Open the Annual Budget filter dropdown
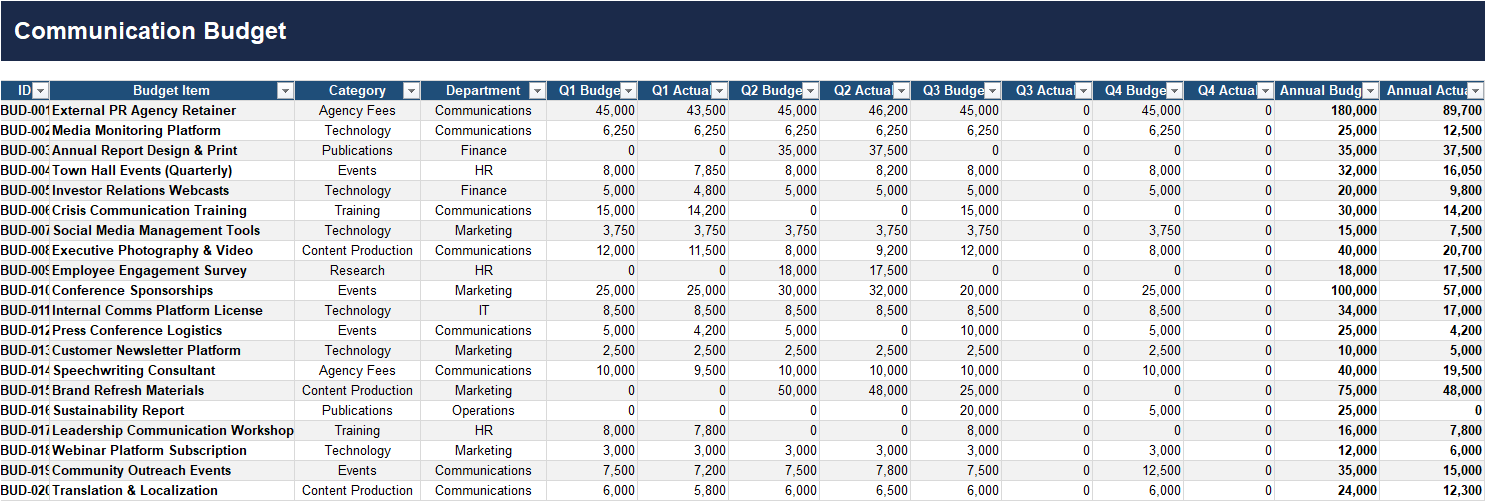Viewport: 1485px width, 501px height. [x=1370, y=91]
